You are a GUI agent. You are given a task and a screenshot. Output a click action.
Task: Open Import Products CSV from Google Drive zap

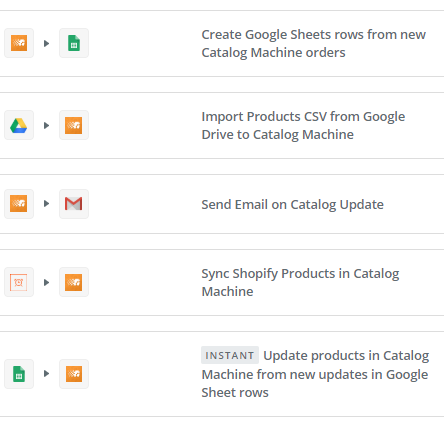coord(303,125)
